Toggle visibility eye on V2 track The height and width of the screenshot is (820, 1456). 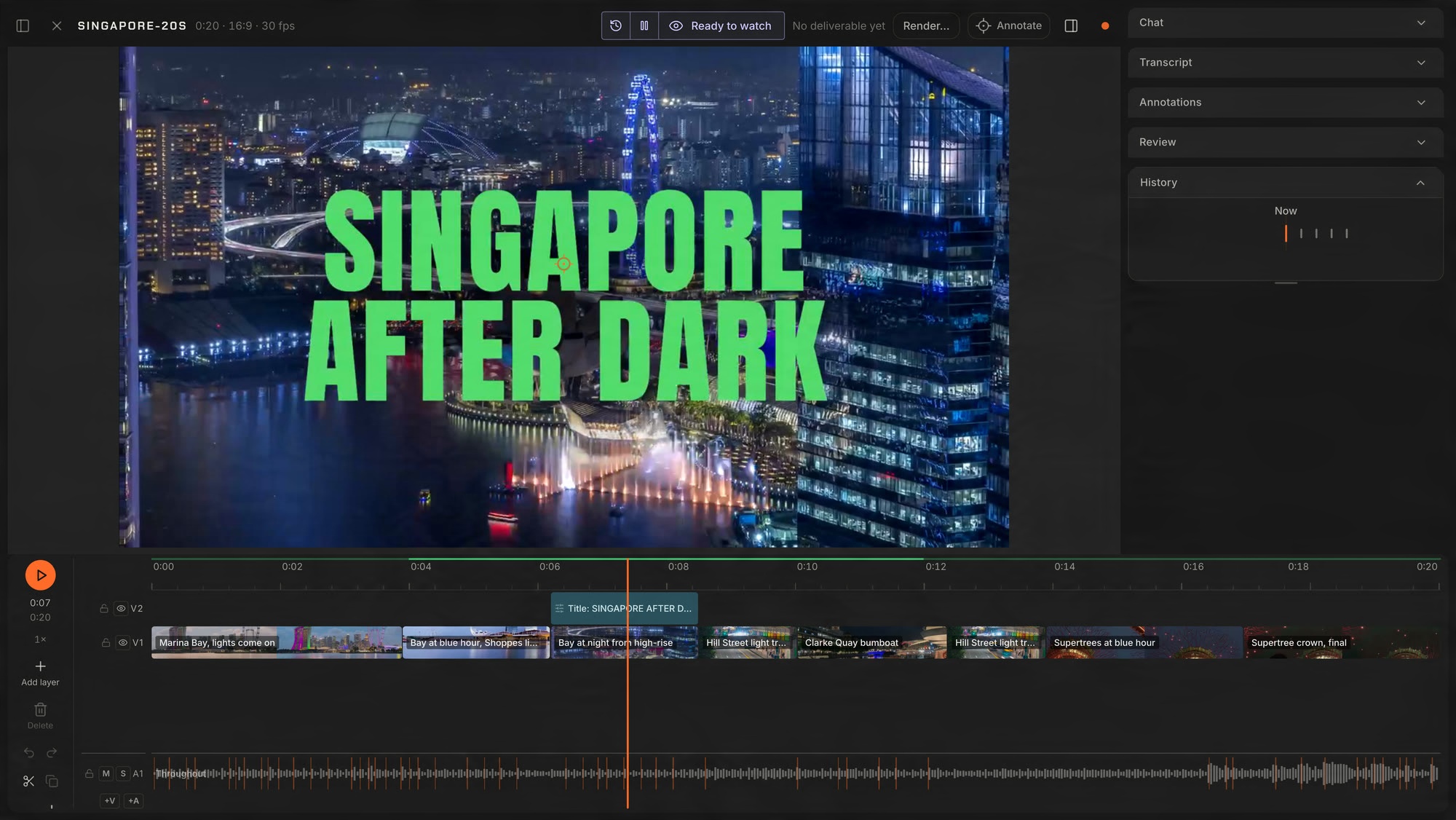pos(121,609)
